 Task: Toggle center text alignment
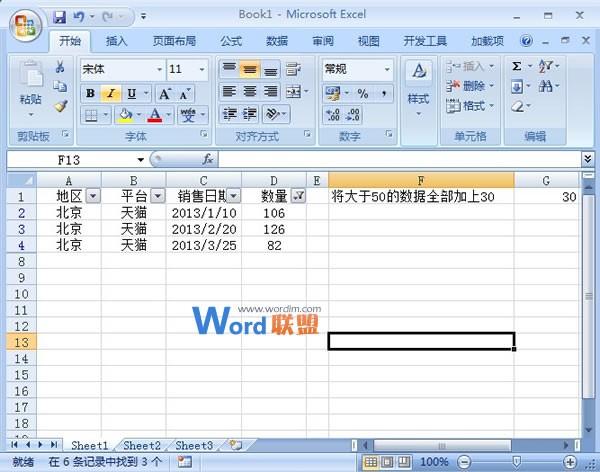pyautogui.click(x=249, y=91)
